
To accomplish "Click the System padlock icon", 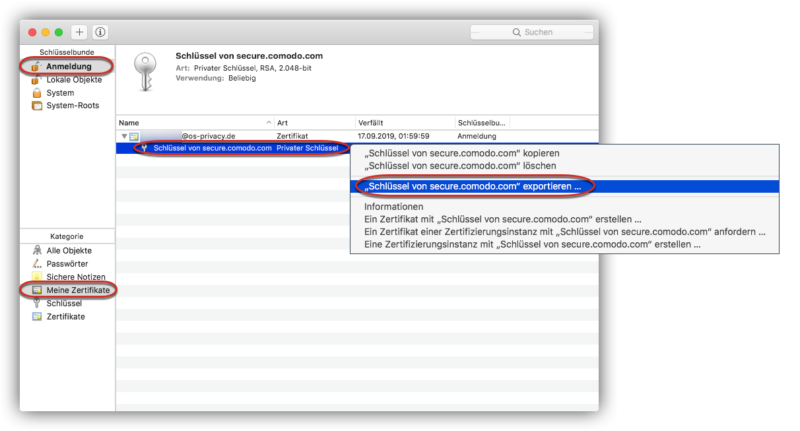I will 36,93.
